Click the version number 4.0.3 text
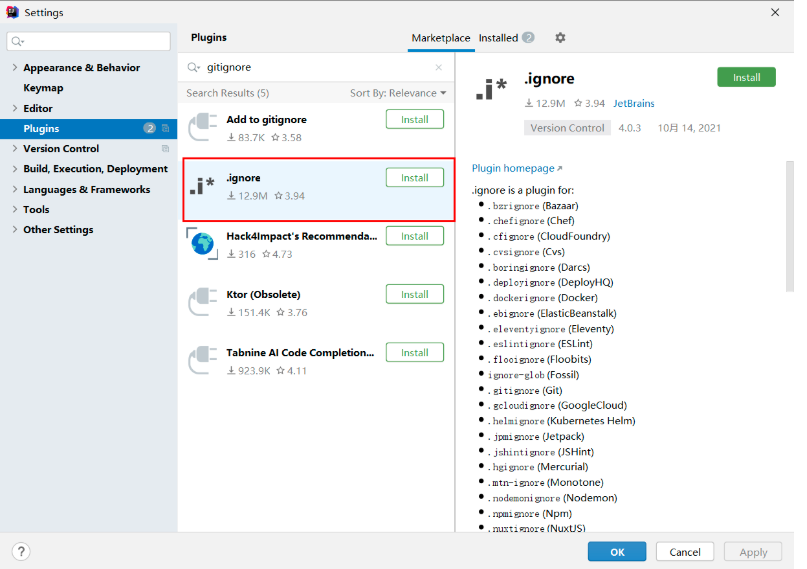 coord(629,128)
